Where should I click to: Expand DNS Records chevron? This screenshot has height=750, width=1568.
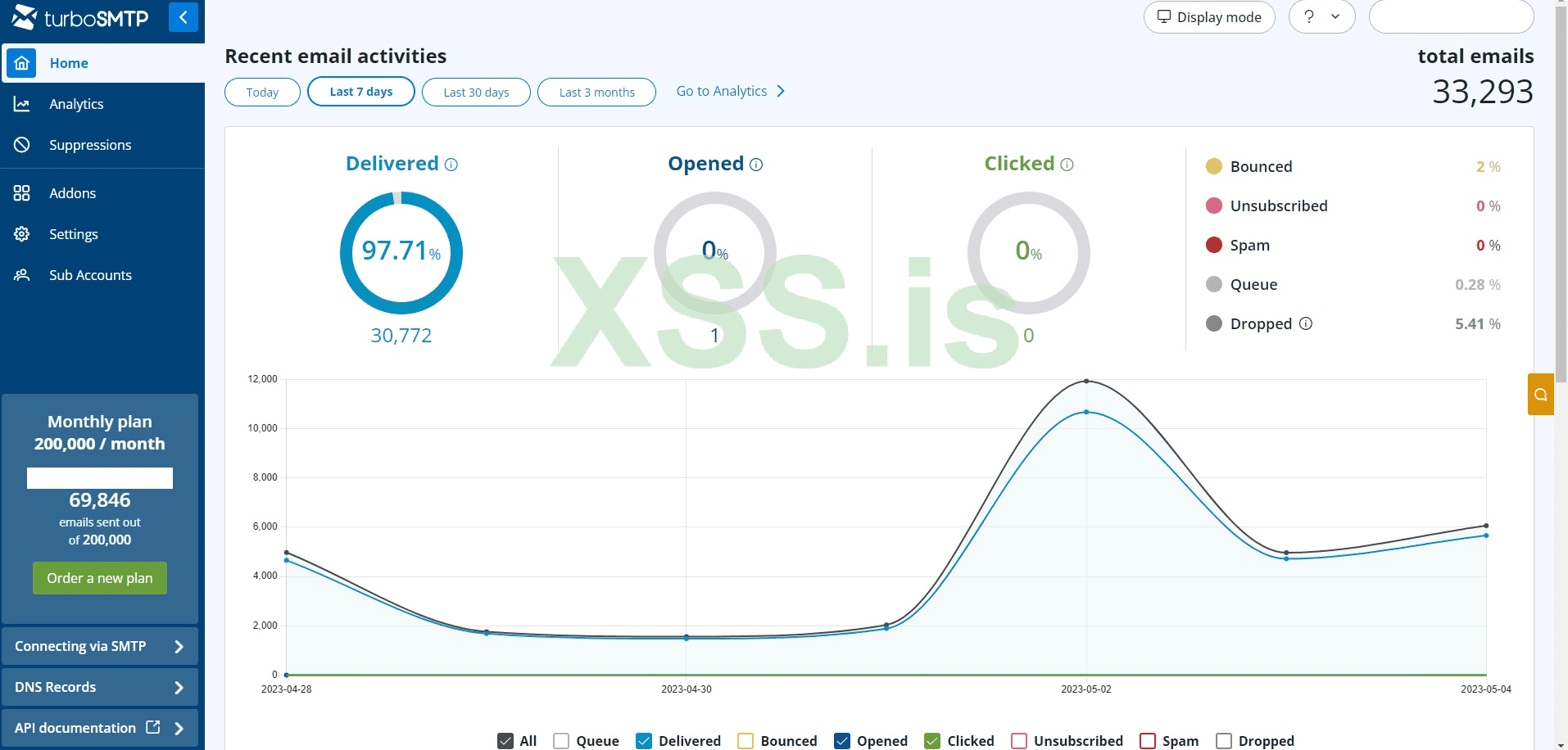click(179, 688)
